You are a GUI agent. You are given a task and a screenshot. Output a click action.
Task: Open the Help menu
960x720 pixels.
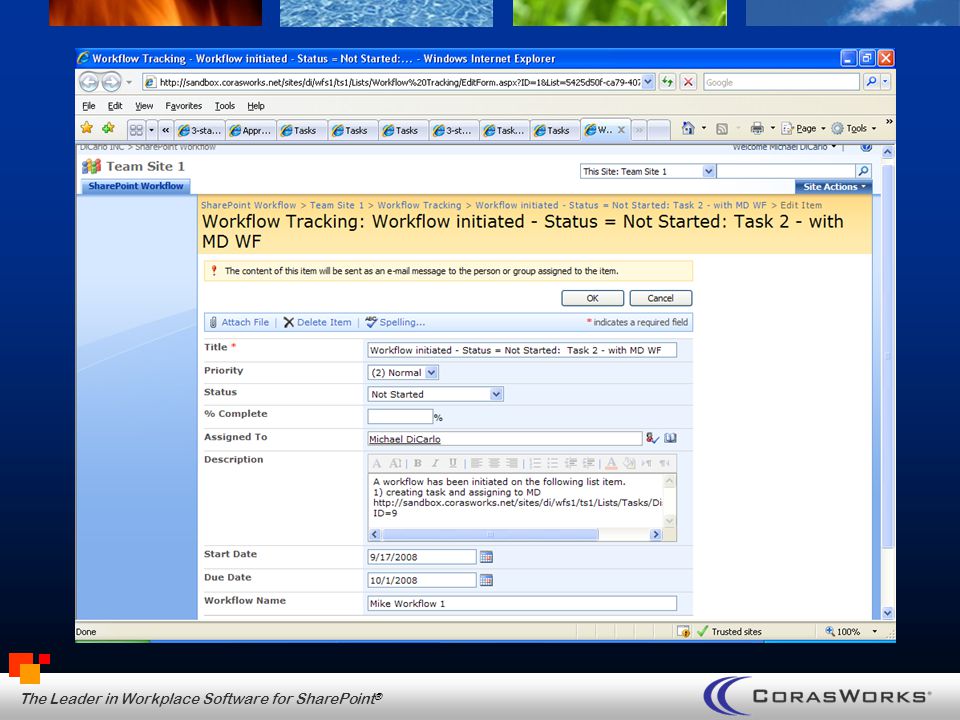pos(256,106)
